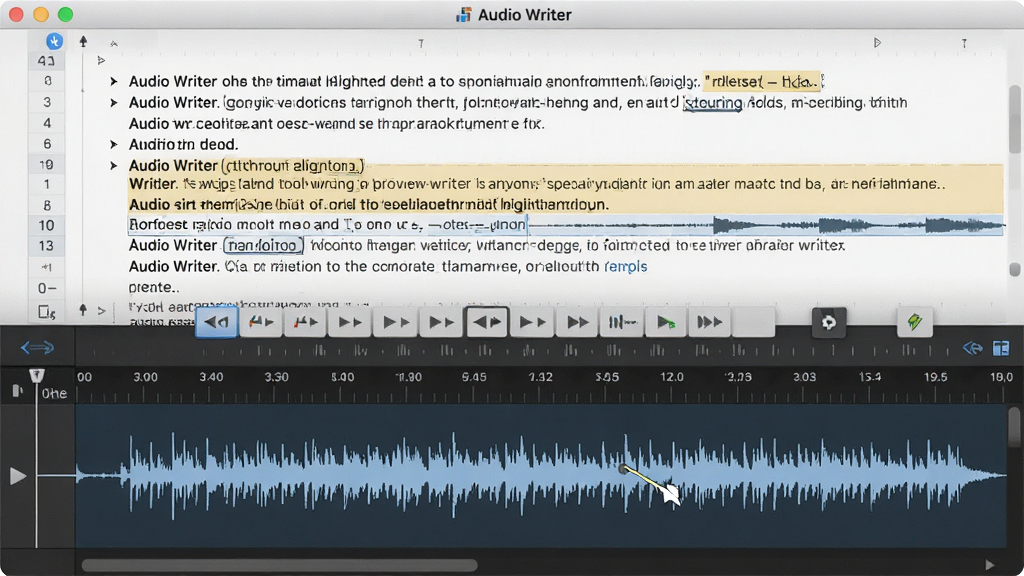The width and height of the screenshot is (1024, 576).
Task: Click the blue highlighted rewind button
Action: [x=217, y=322]
